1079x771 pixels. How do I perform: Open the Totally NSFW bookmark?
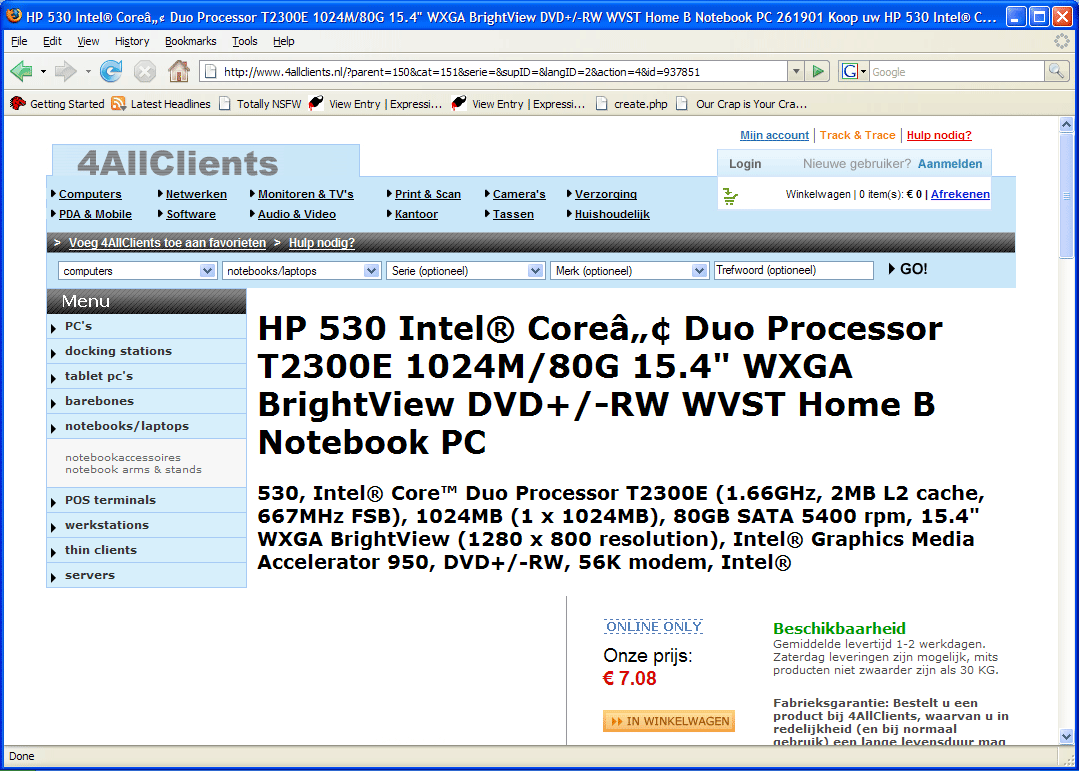259,104
